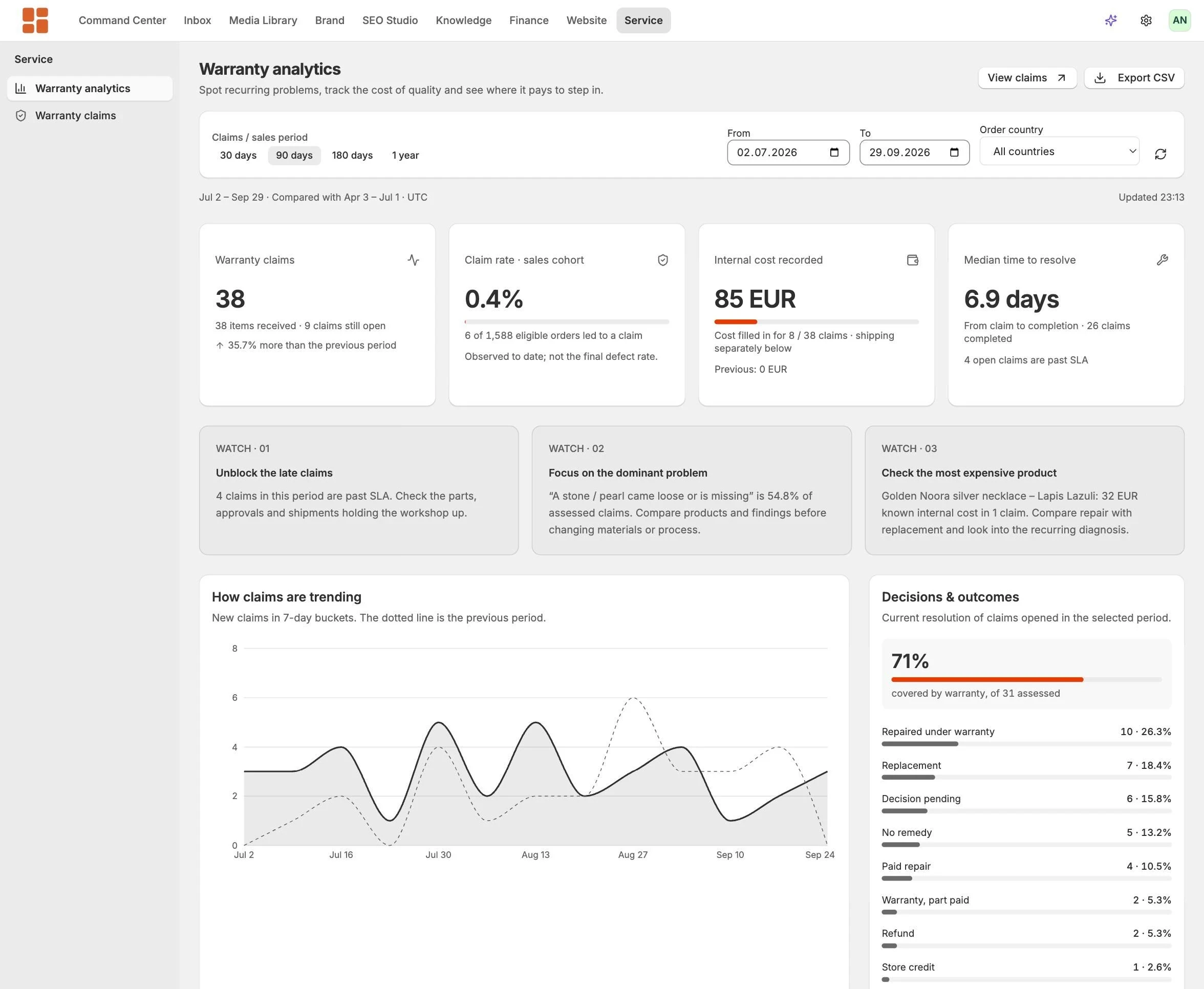Screen dimensions: 1204x989
Task: Click the Internal cost recorded progress bar
Action: pyautogui.click(x=816, y=322)
